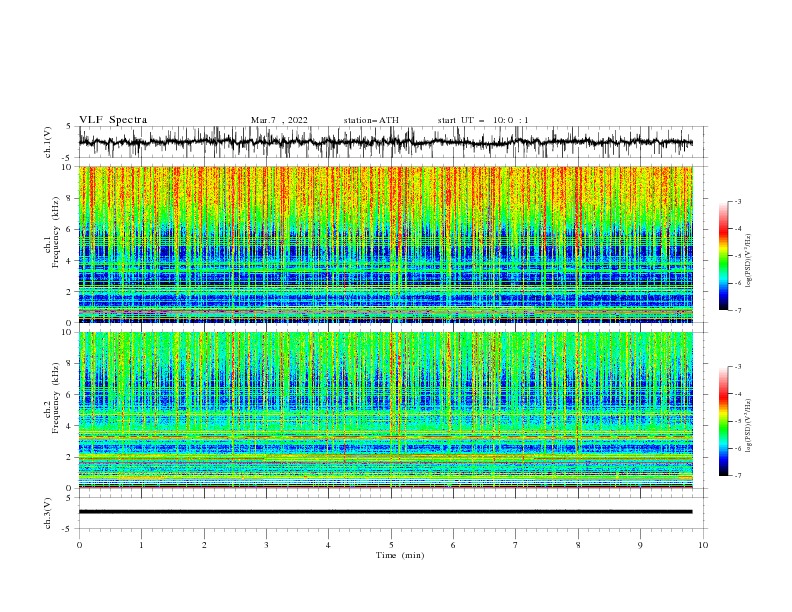Click the "station=ATH" header label

[x=371, y=120]
